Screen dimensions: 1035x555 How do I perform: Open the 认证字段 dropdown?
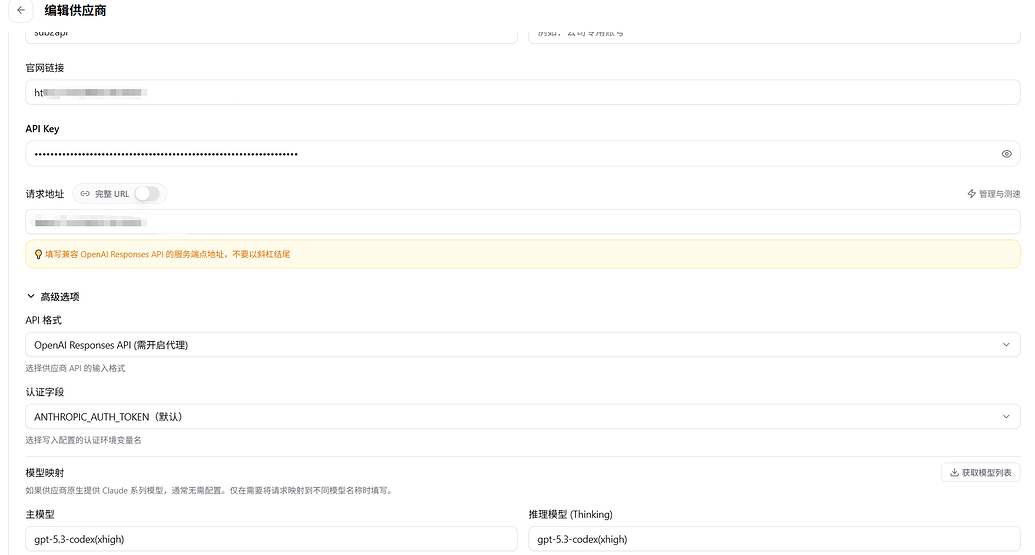pyautogui.click(x=523, y=417)
